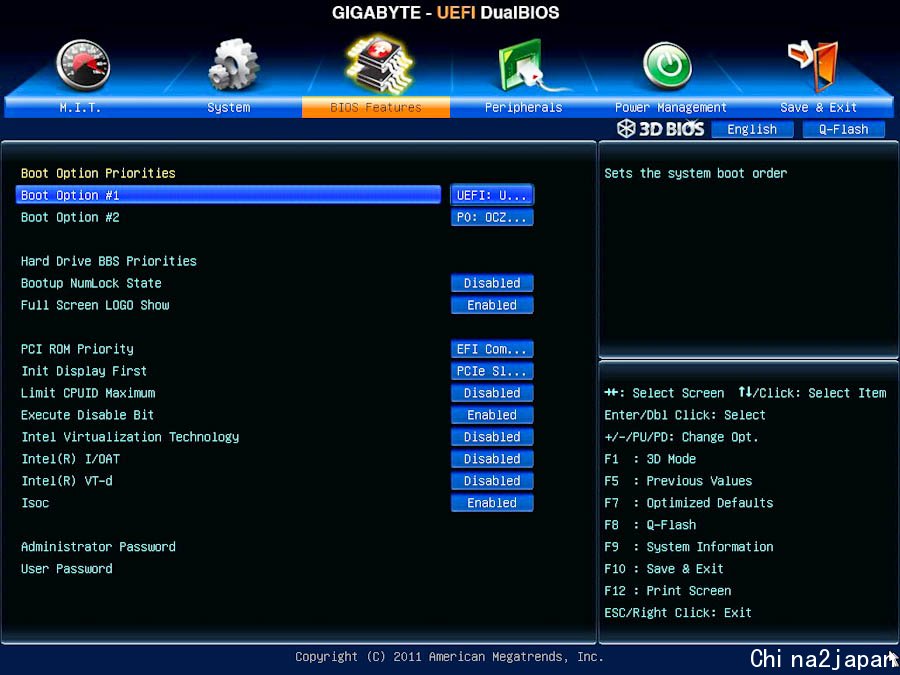Viewport: 900px width, 675px height.
Task: Select the Intel(R) I/OAT label
Action: [x=71, y=459]
